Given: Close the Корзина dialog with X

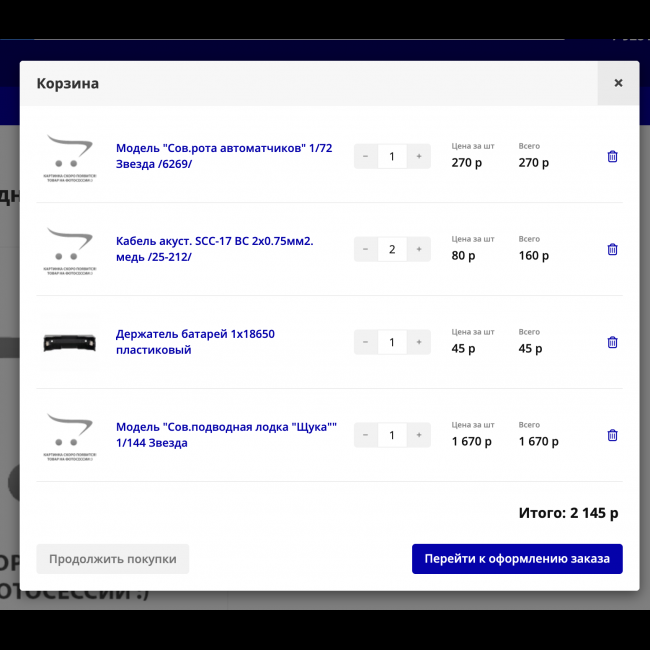Looking at the screenshot, I should click(618, 83).
